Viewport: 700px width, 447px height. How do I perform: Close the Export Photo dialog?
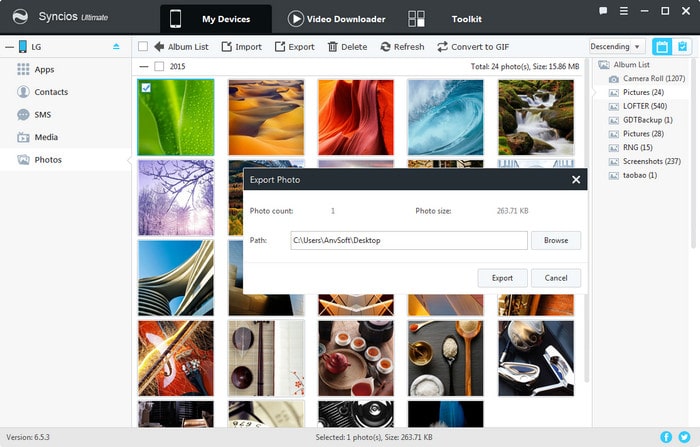tap(576, 180)
